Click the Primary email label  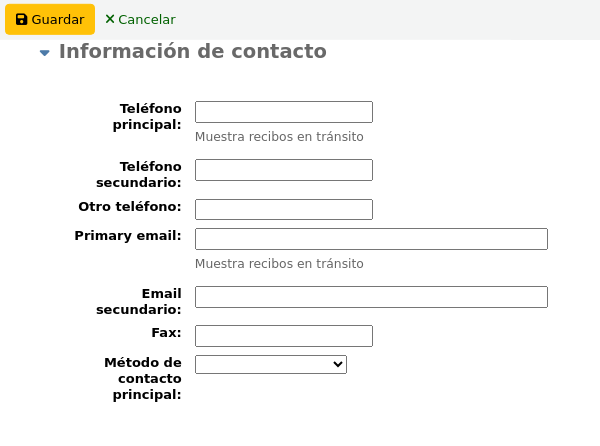tap(128, 236)
